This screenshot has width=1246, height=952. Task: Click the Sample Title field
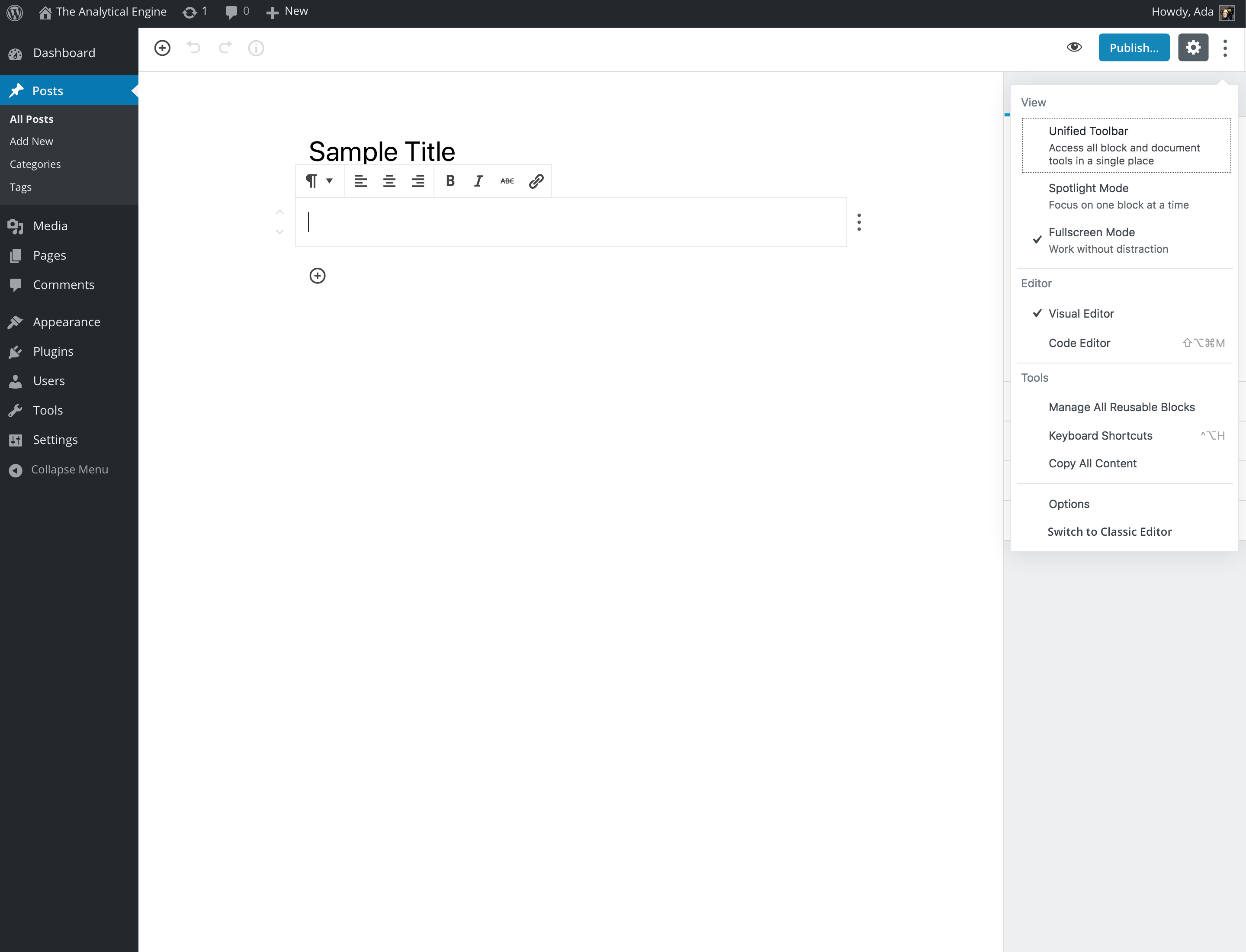(x=382, y=151)
